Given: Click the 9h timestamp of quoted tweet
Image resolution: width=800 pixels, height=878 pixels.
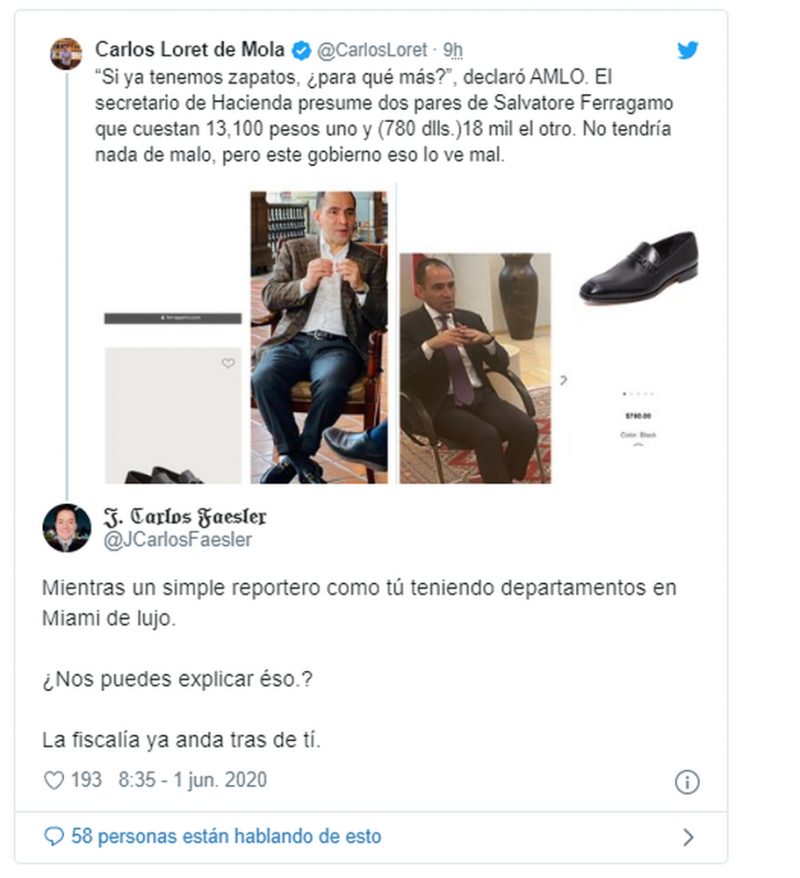Looking at the screenshot, I should click(x=453, y=50).
